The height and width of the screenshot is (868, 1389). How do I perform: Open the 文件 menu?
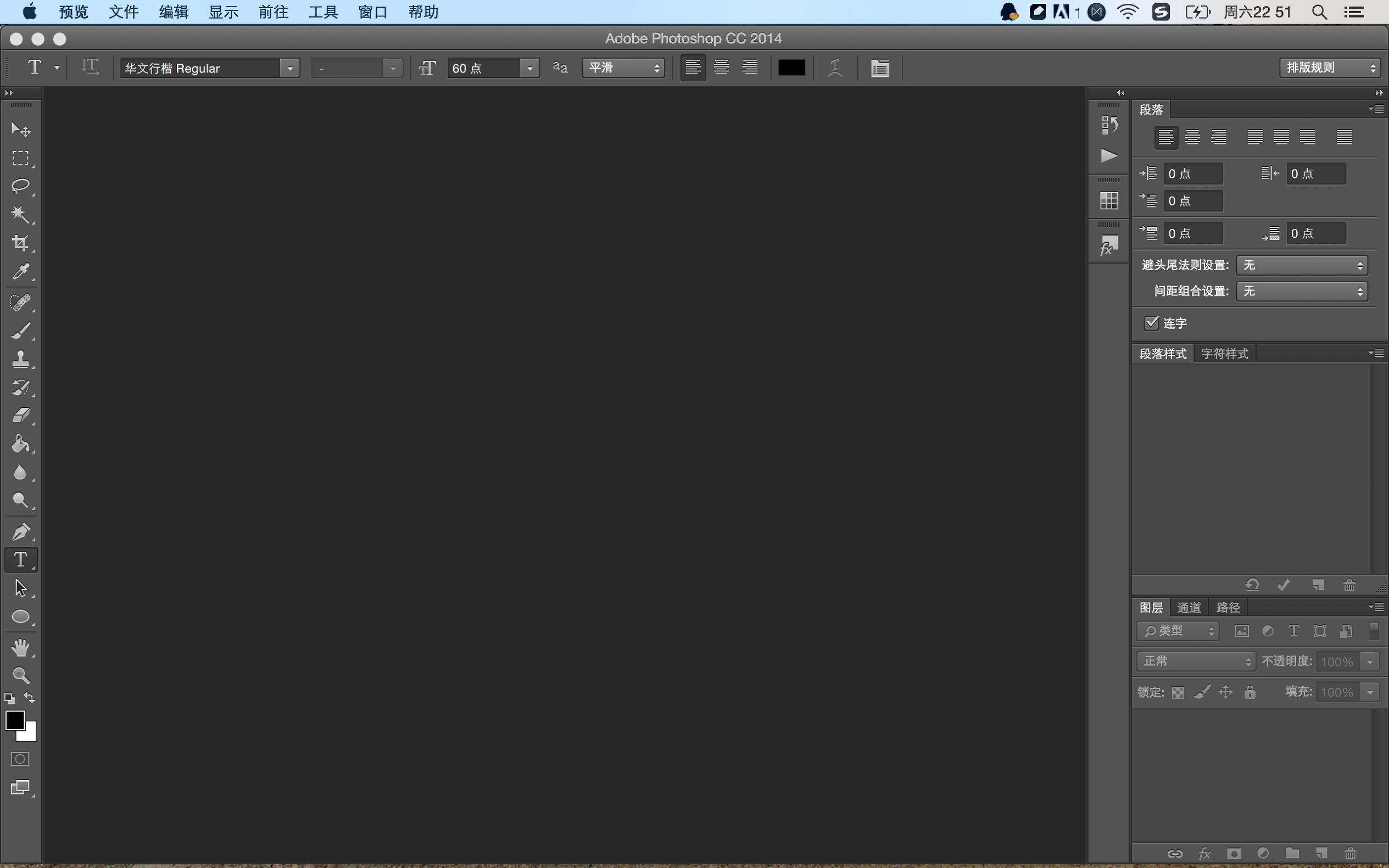pyautogui.click(x=124, y=12)
